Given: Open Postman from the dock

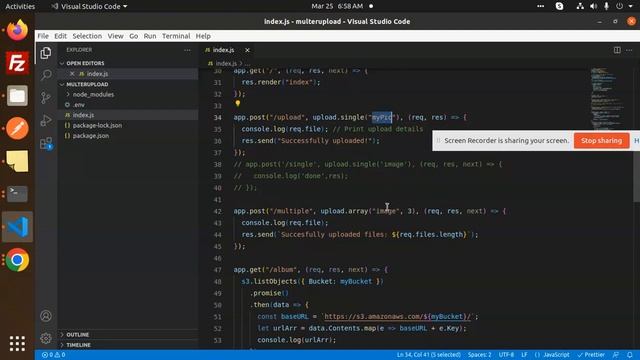Looking at the screenshot, I should pos(17,129).
